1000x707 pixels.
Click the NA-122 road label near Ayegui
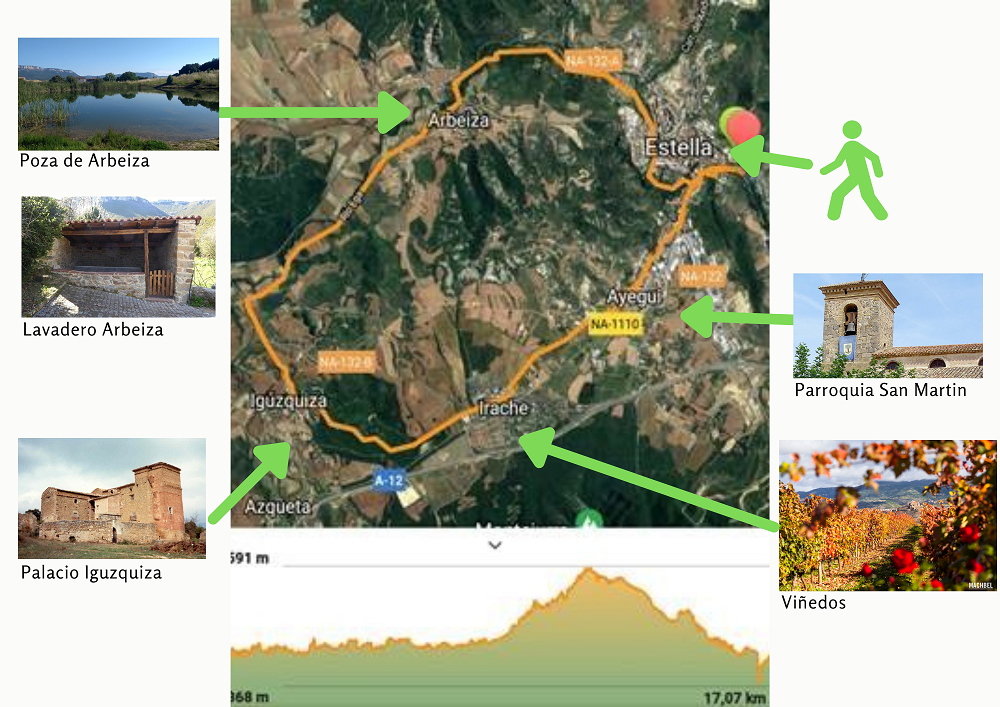(x=702, y=277)
